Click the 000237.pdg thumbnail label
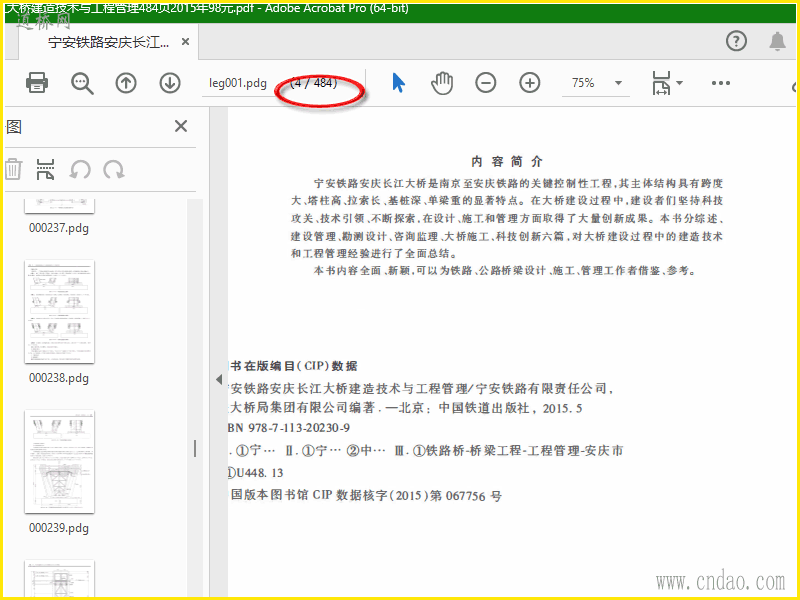The height and width of the screenshot is (600, 800). (59, 228)
